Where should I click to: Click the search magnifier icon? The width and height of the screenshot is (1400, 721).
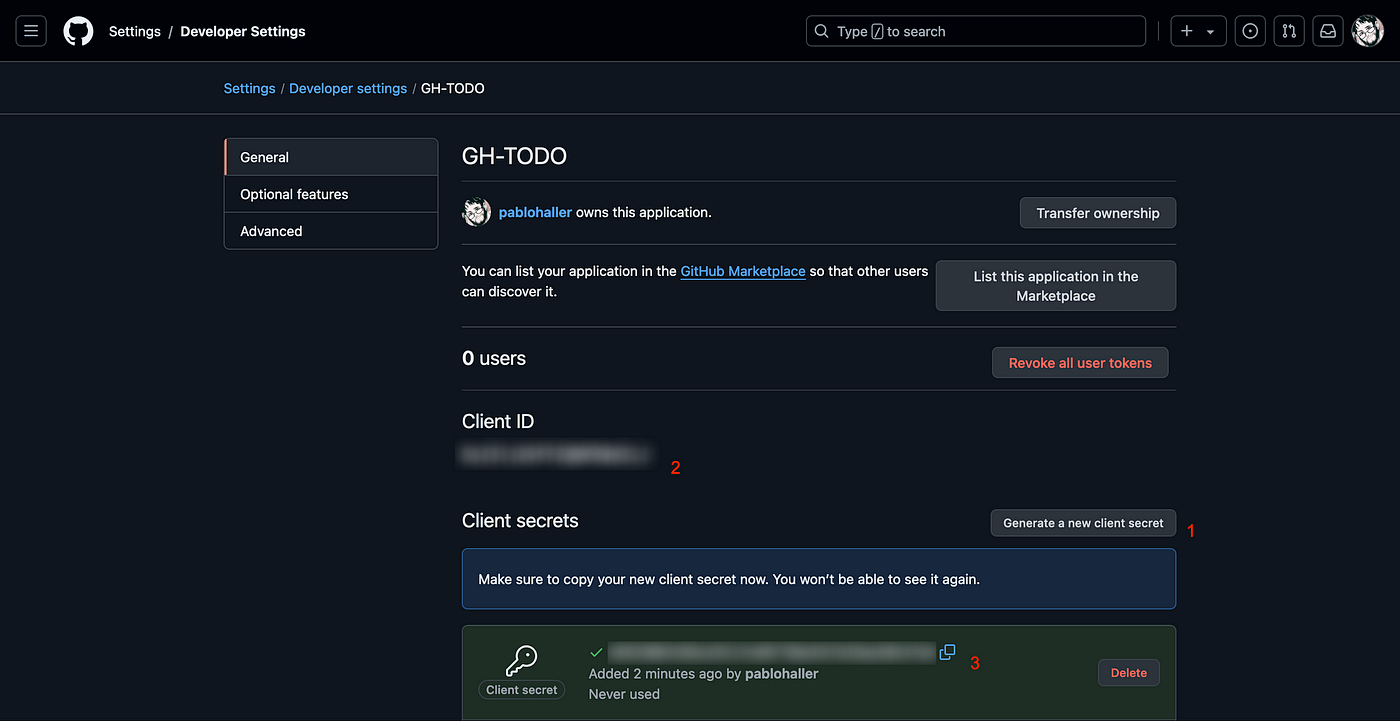tap(822, 31)
